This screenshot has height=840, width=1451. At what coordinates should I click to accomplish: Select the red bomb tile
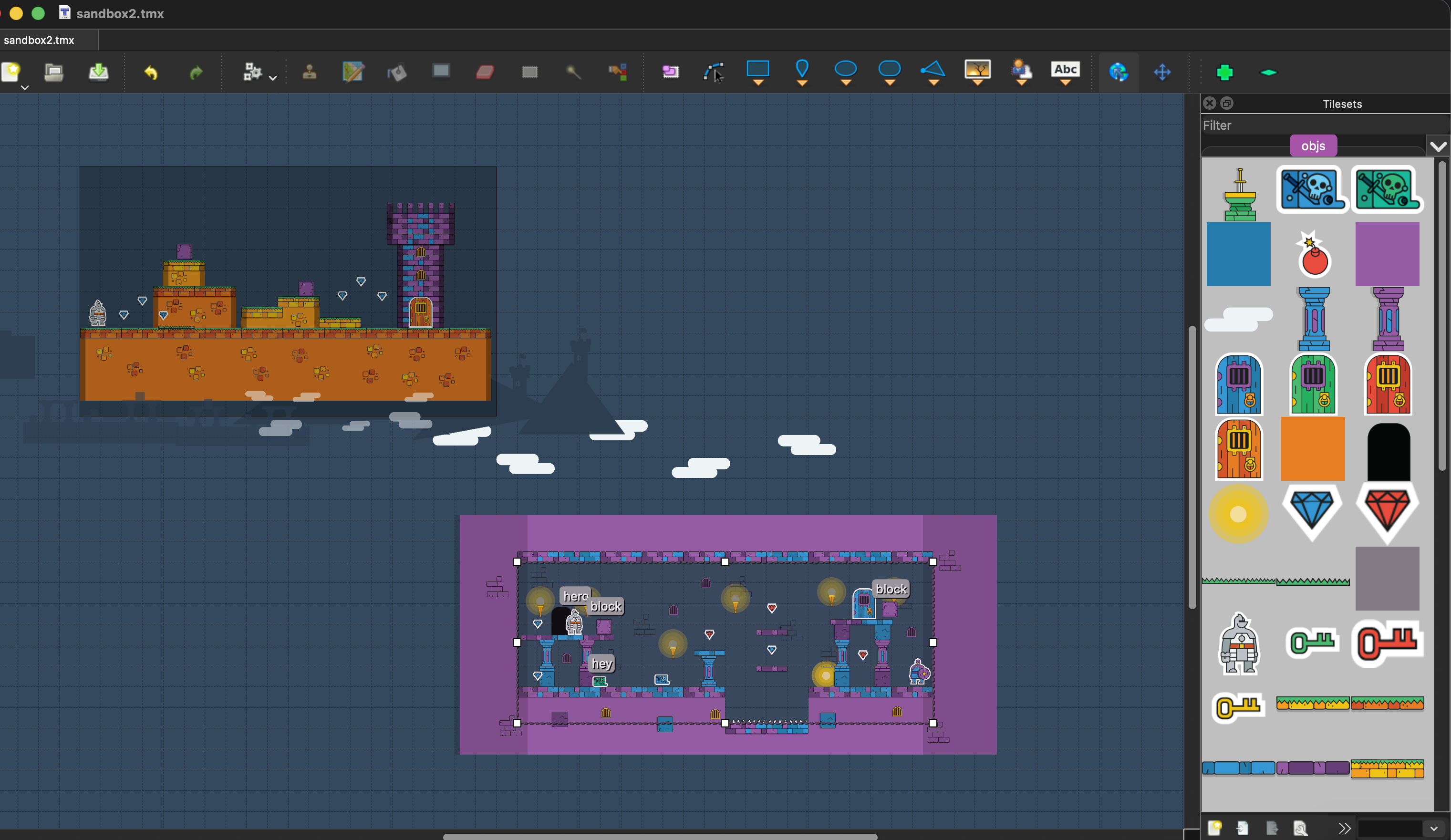1313,254
